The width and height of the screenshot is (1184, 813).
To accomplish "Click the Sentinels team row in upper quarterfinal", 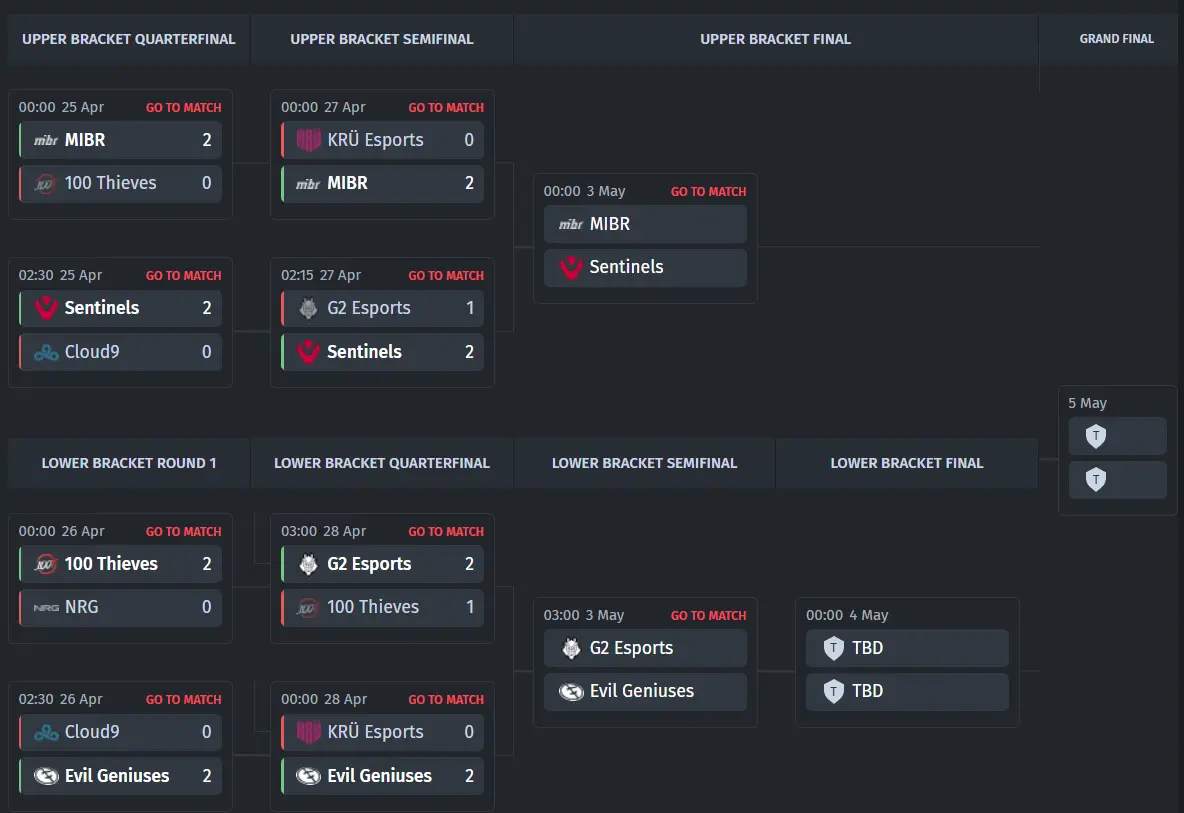I will coord(121,308).
